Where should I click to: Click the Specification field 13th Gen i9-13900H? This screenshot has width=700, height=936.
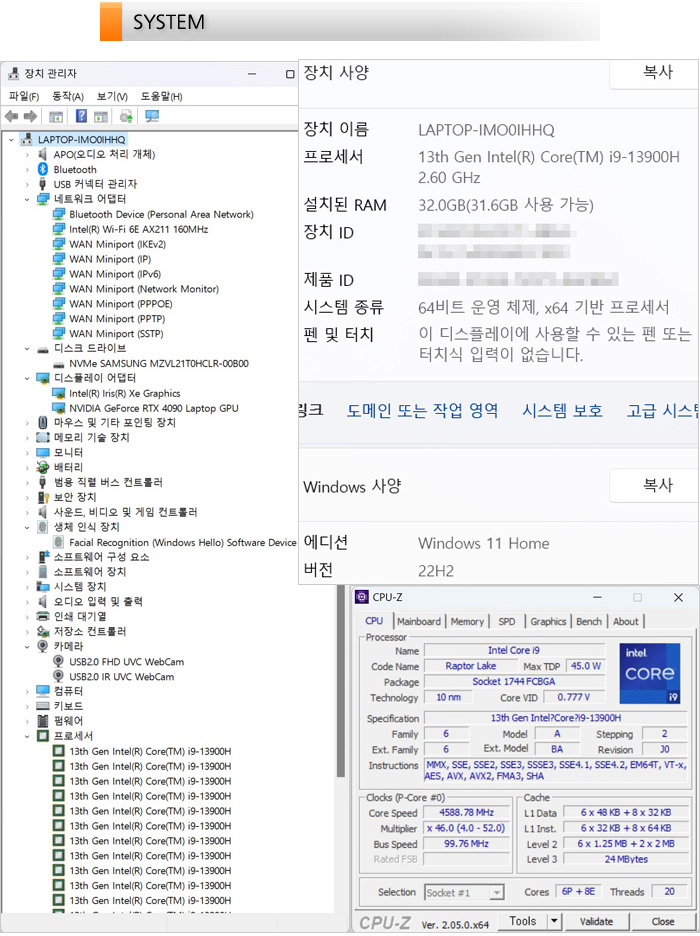click(556, 718)
